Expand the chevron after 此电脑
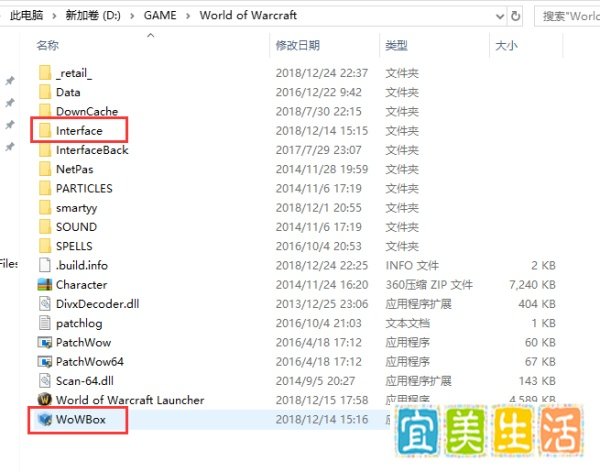600x472 pixels. [54, 16]
